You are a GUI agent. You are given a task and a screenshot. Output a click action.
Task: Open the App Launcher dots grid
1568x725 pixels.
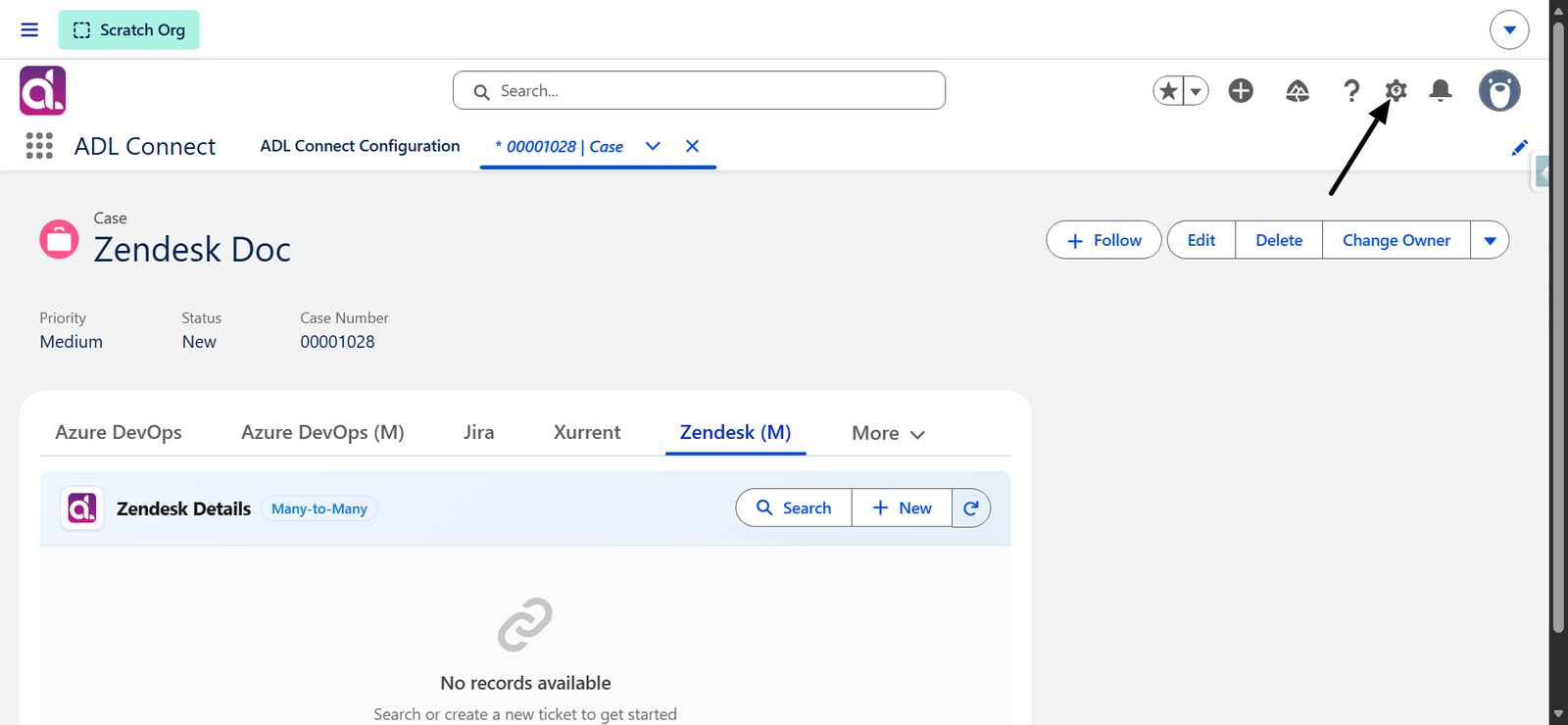coord(39,146)
